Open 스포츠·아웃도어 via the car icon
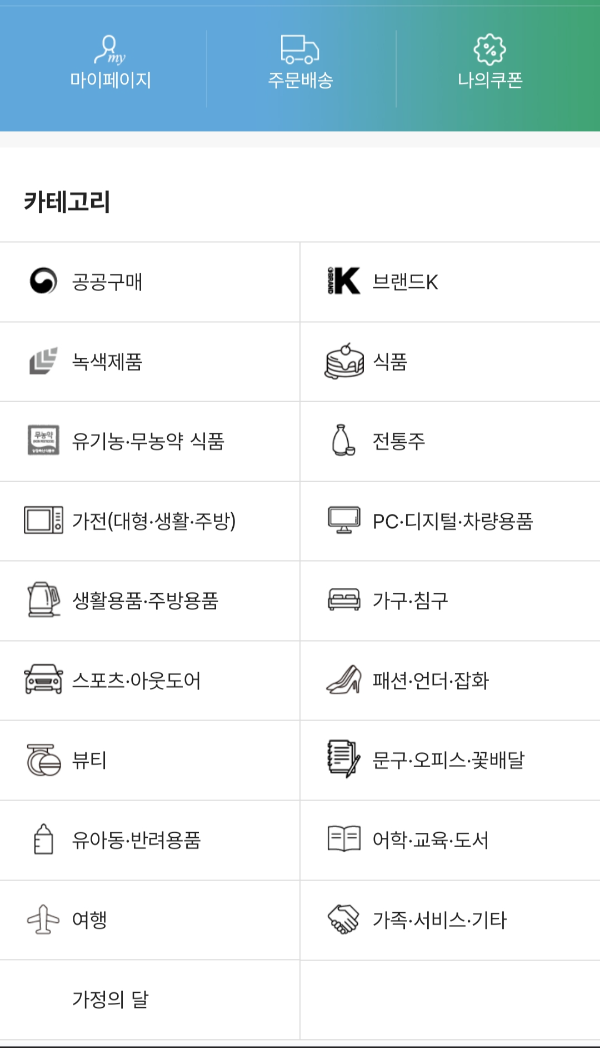 tap(41, 680)
